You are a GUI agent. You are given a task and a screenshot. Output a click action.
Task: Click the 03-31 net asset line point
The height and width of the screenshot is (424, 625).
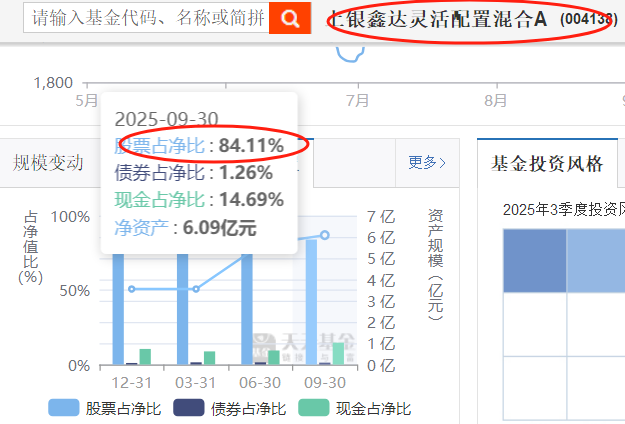(x=196, y=289)
